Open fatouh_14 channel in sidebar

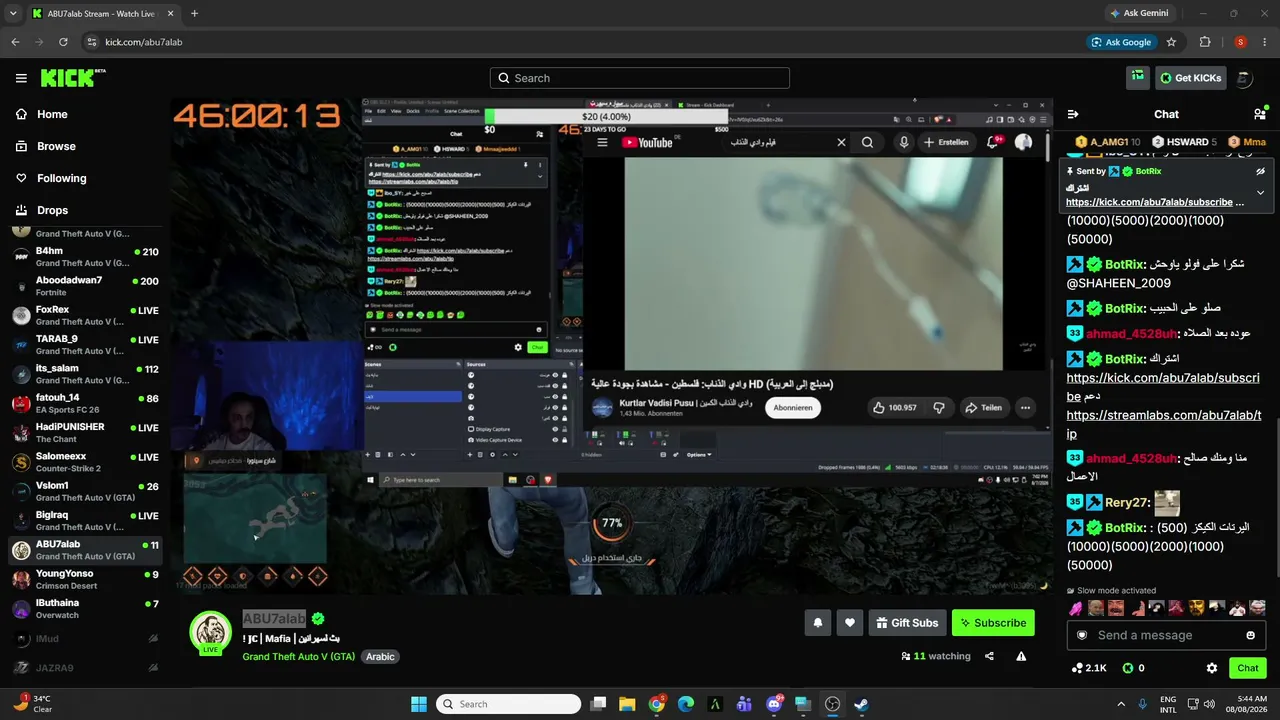[x=84, y=403]
